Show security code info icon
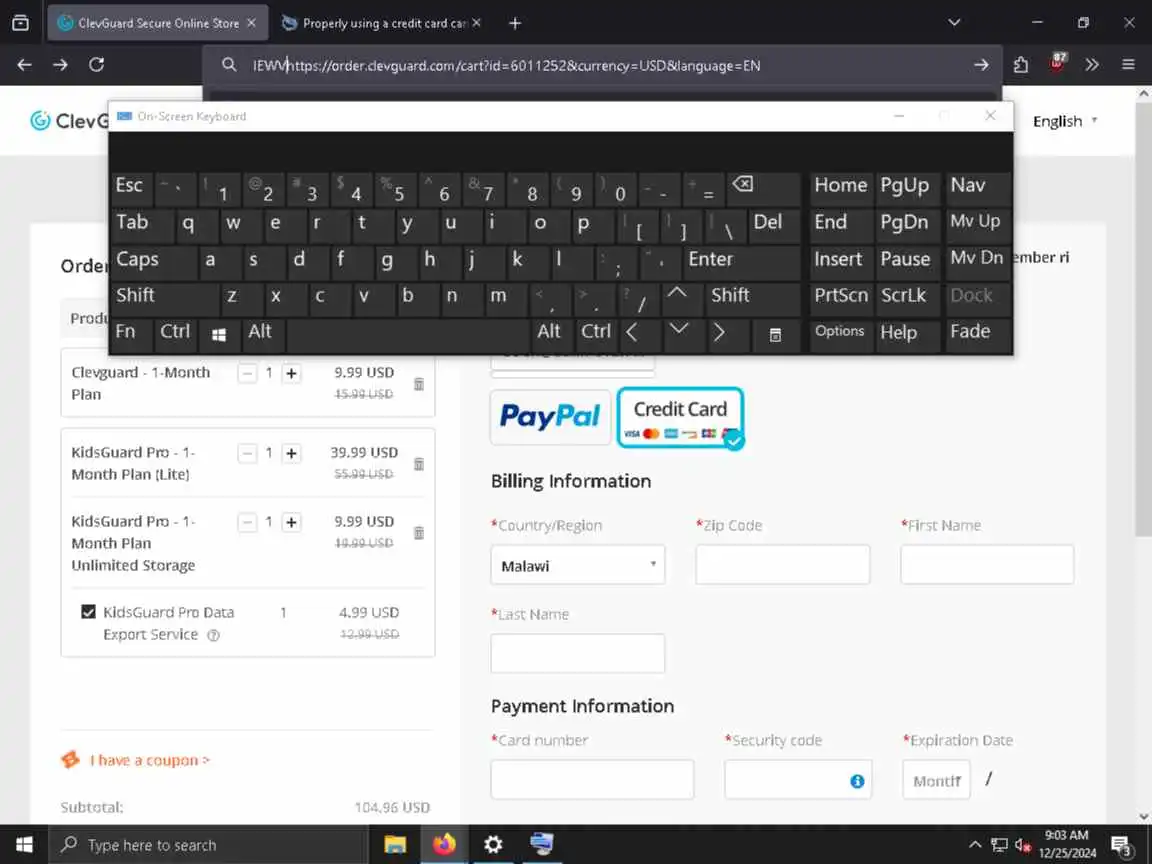 (x=857, y=782)
